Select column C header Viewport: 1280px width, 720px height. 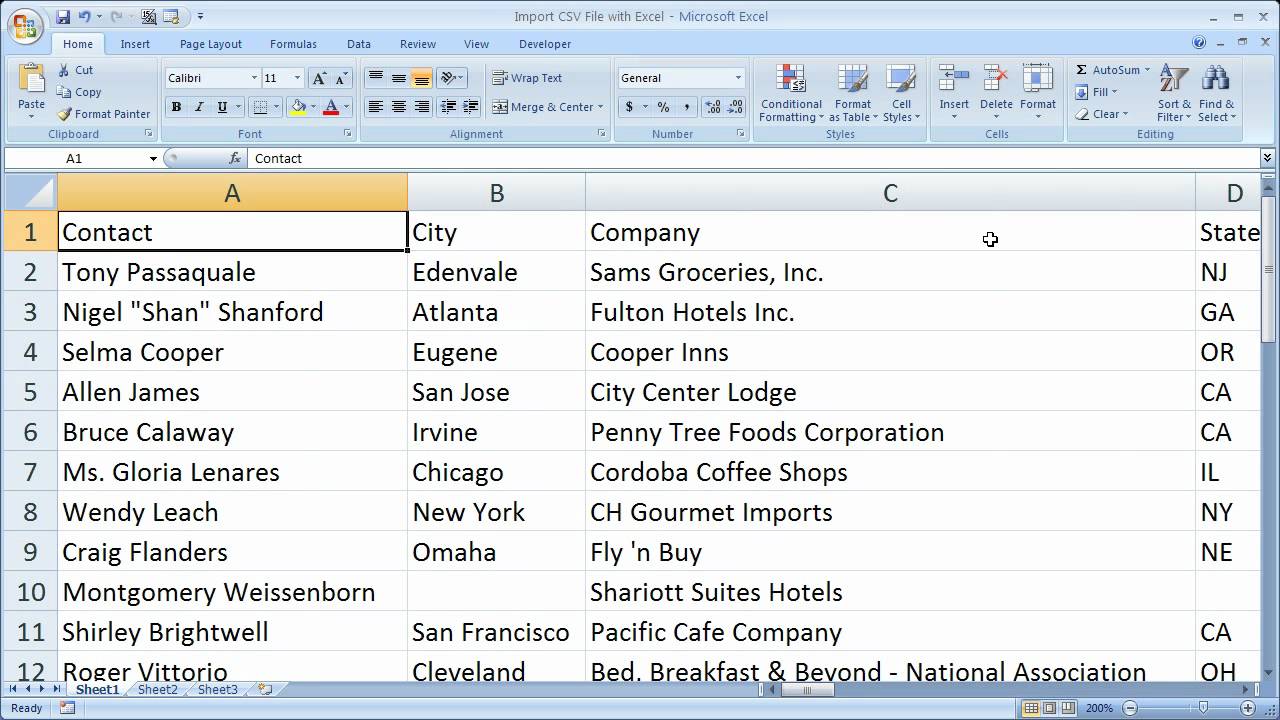(890, 193)
